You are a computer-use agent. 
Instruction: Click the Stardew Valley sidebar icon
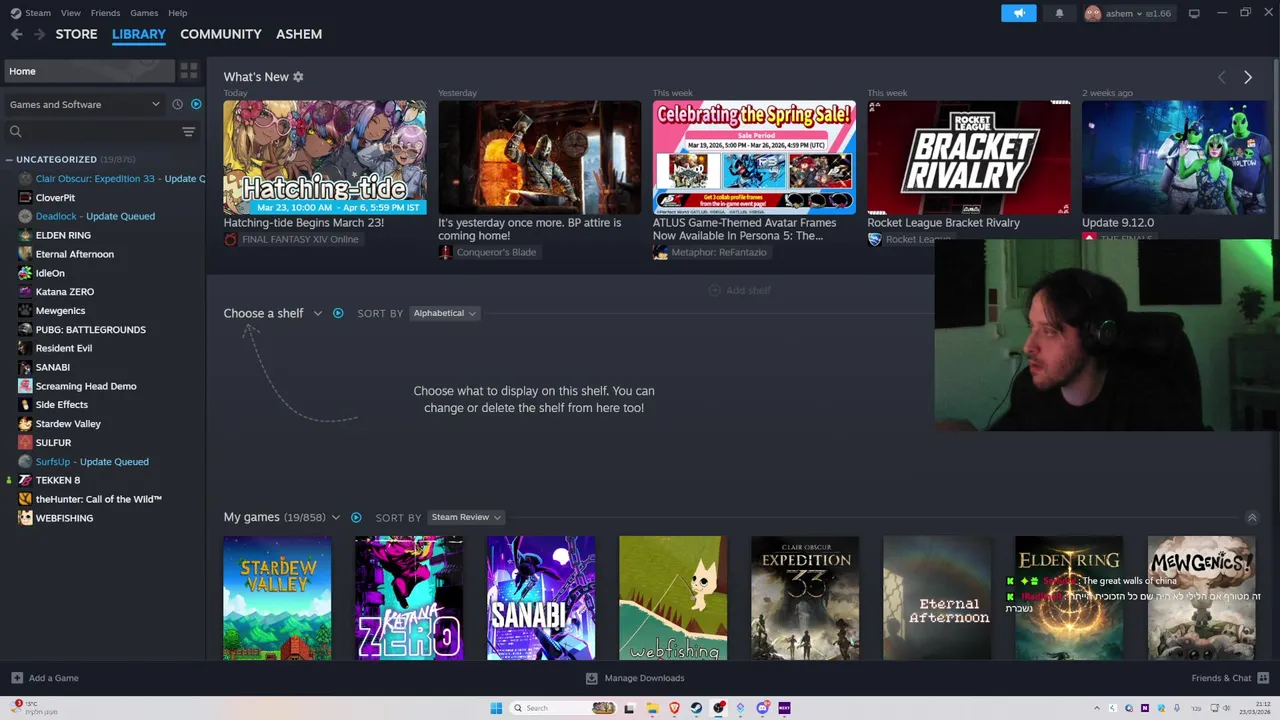click(x=25, y=424)
